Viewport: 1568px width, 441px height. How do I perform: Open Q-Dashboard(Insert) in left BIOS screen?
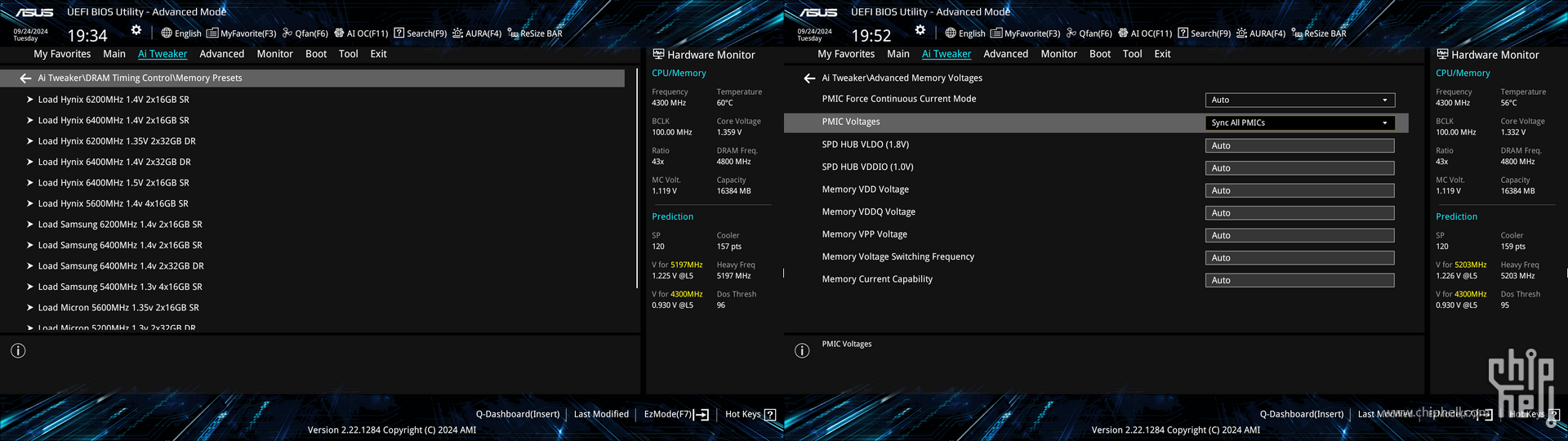(518, 414)
